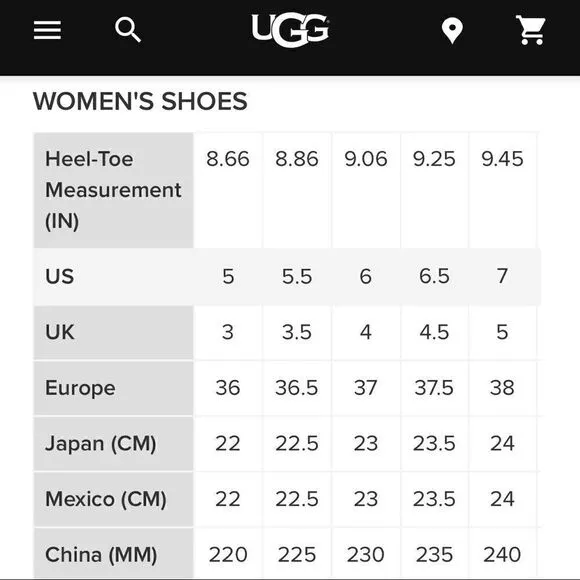Image resolution: width=580 pixels, height=580 pixels.
Task: Select the 8.66 inch measurement cell
Action: [x=228, y=190]
